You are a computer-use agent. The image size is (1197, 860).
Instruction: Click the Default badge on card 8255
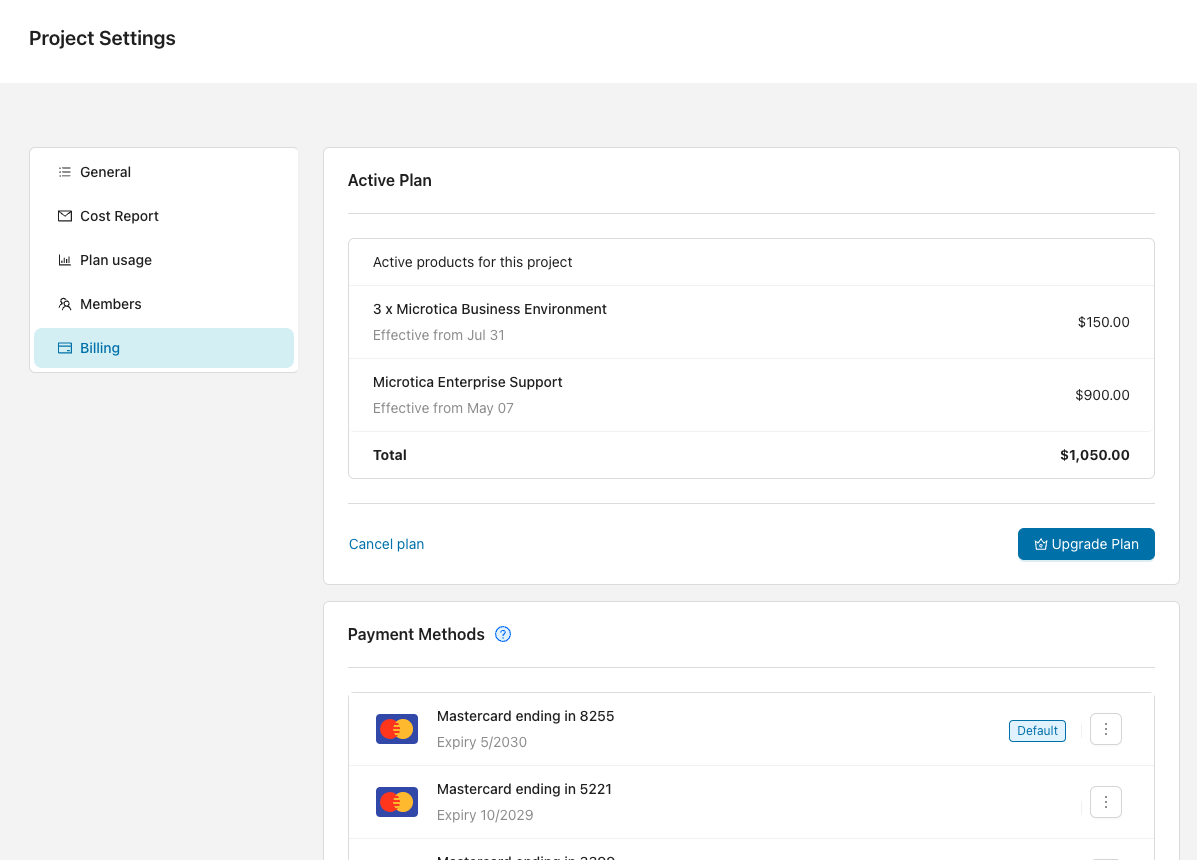(x=1037, y=731)
